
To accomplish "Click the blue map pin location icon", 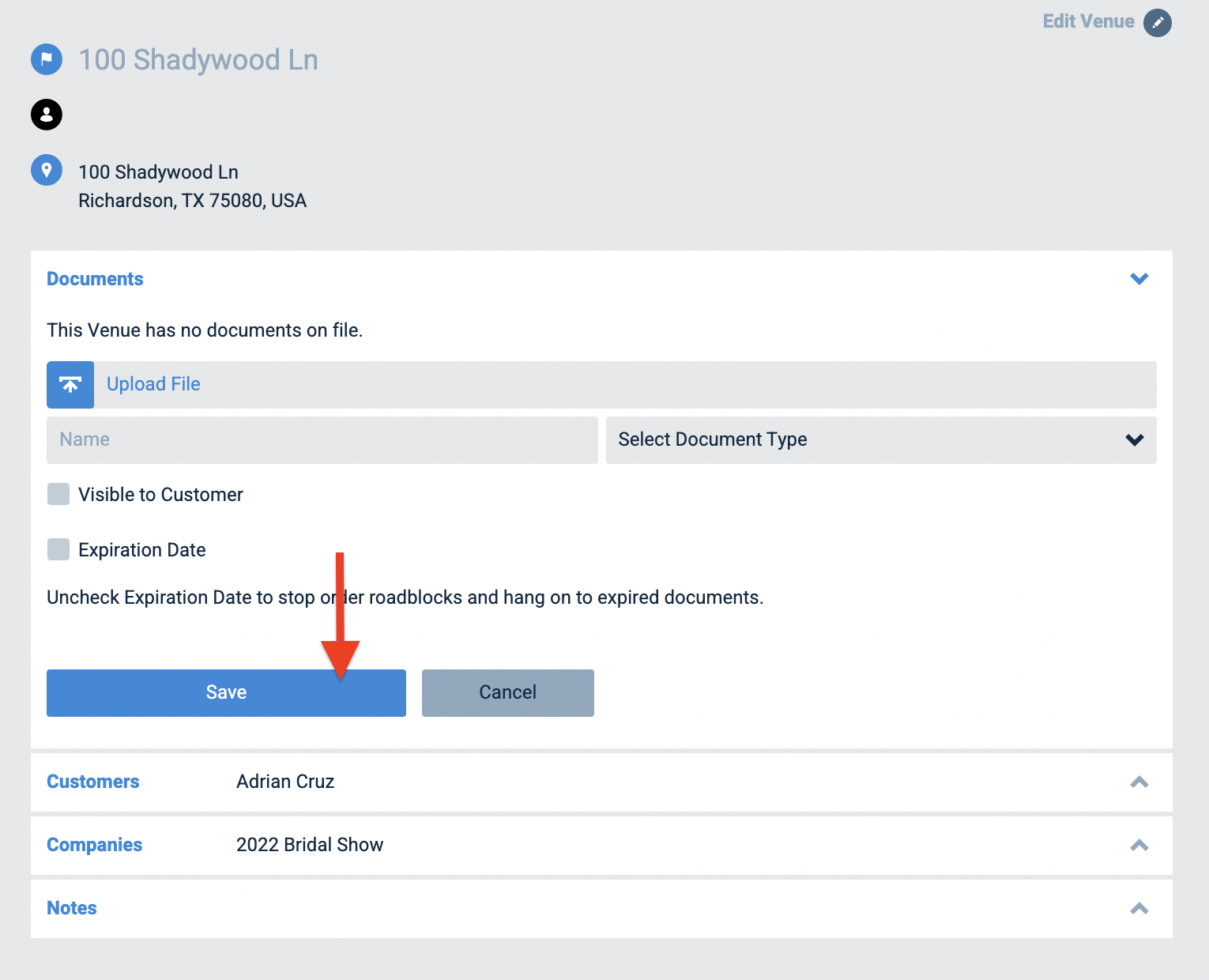I will tap(47, 170).
